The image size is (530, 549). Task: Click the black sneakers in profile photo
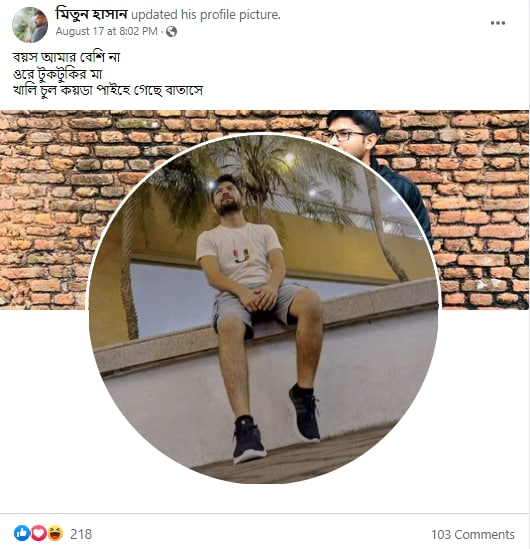click(x=277, y=424)
